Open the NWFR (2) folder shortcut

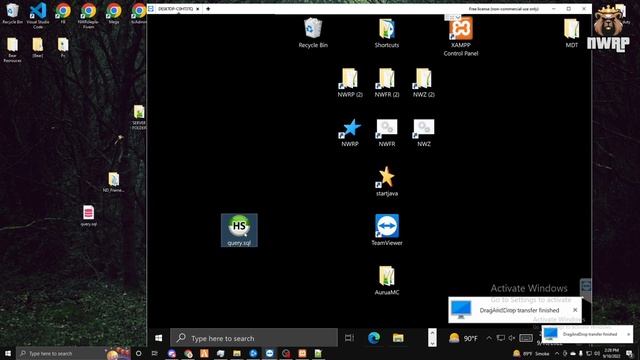(387, 83)
